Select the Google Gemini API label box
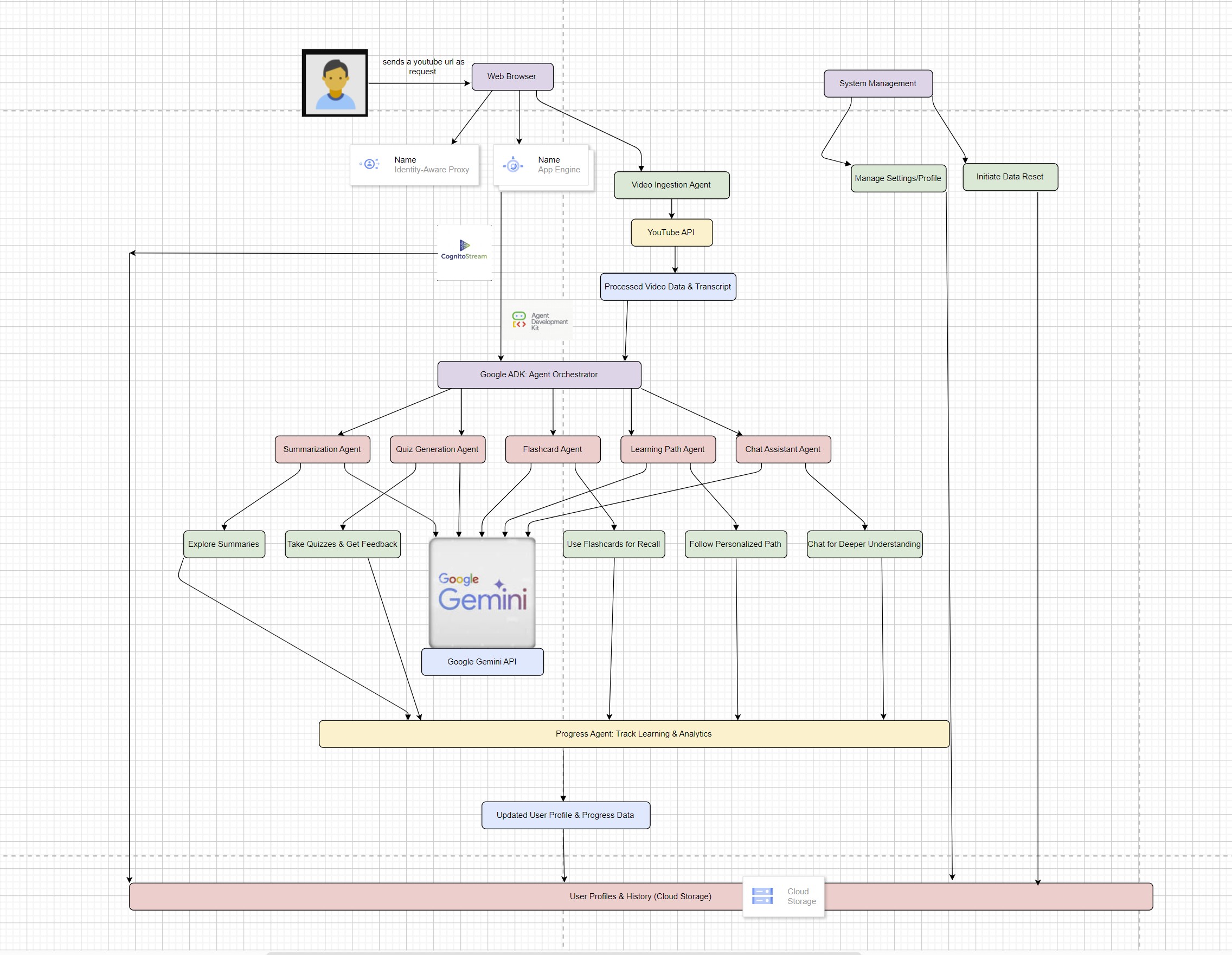 pos(482,661)
